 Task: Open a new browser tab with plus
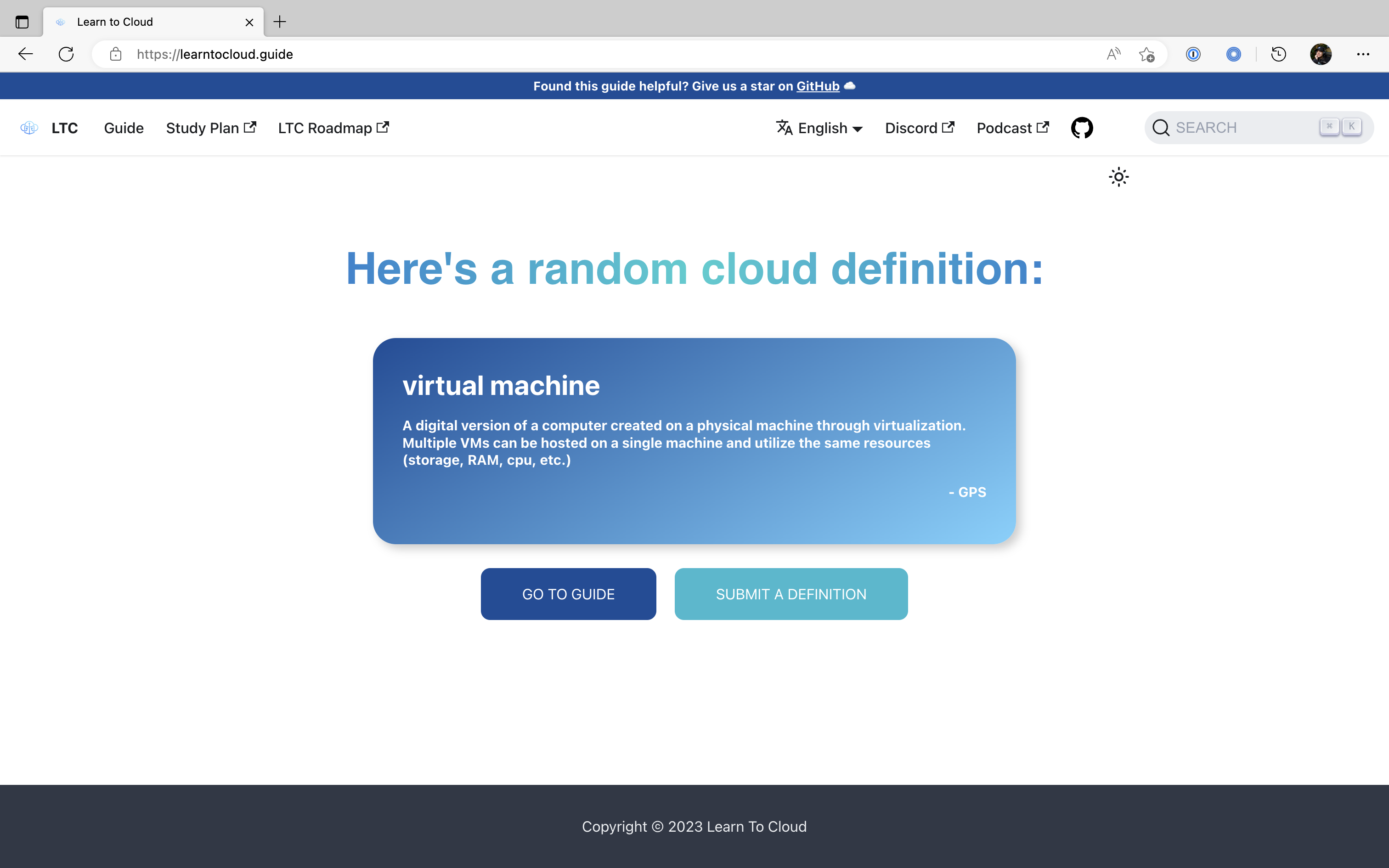point(280,22)
